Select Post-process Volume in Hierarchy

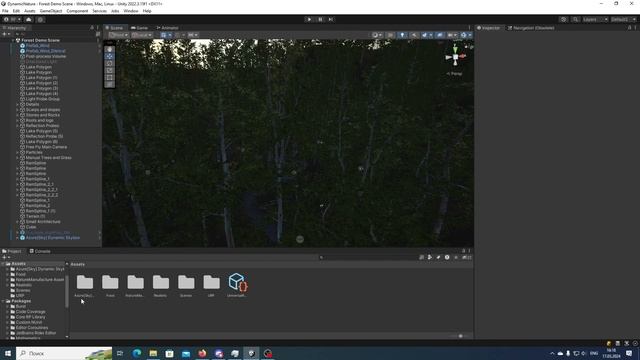click(46, 56)
